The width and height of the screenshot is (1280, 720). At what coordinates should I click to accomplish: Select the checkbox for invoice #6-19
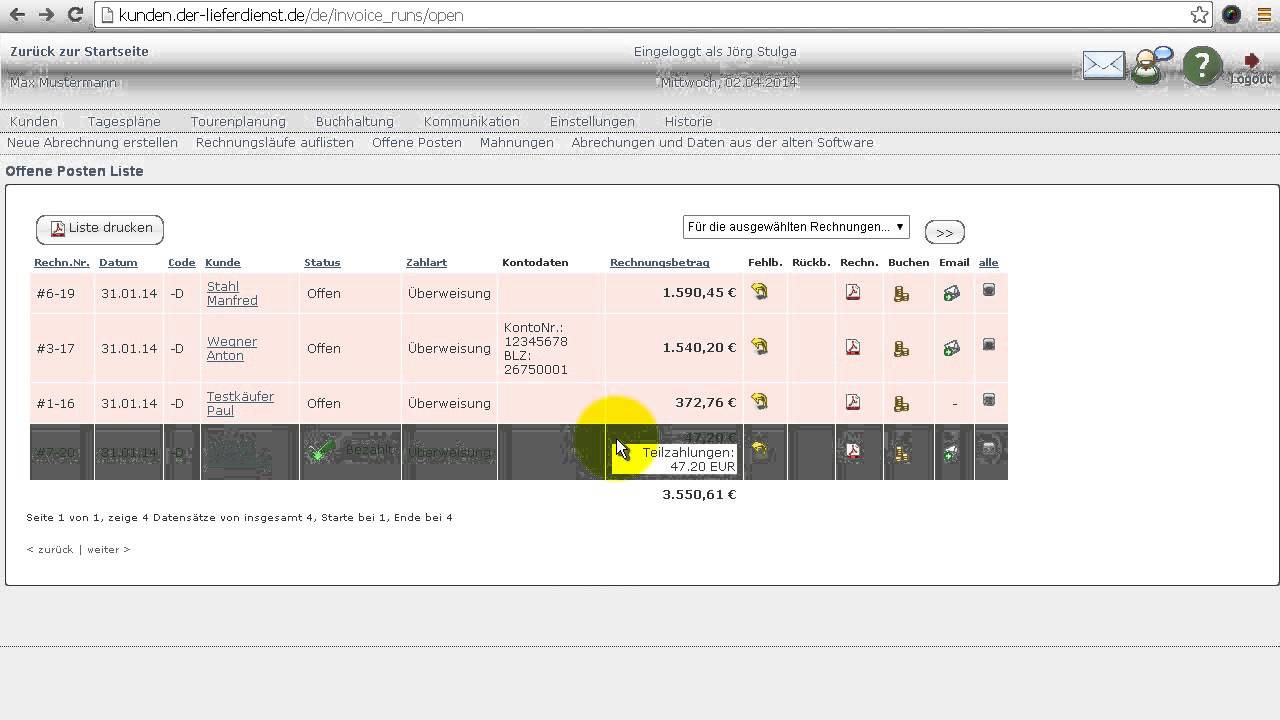tap(989, 290)
